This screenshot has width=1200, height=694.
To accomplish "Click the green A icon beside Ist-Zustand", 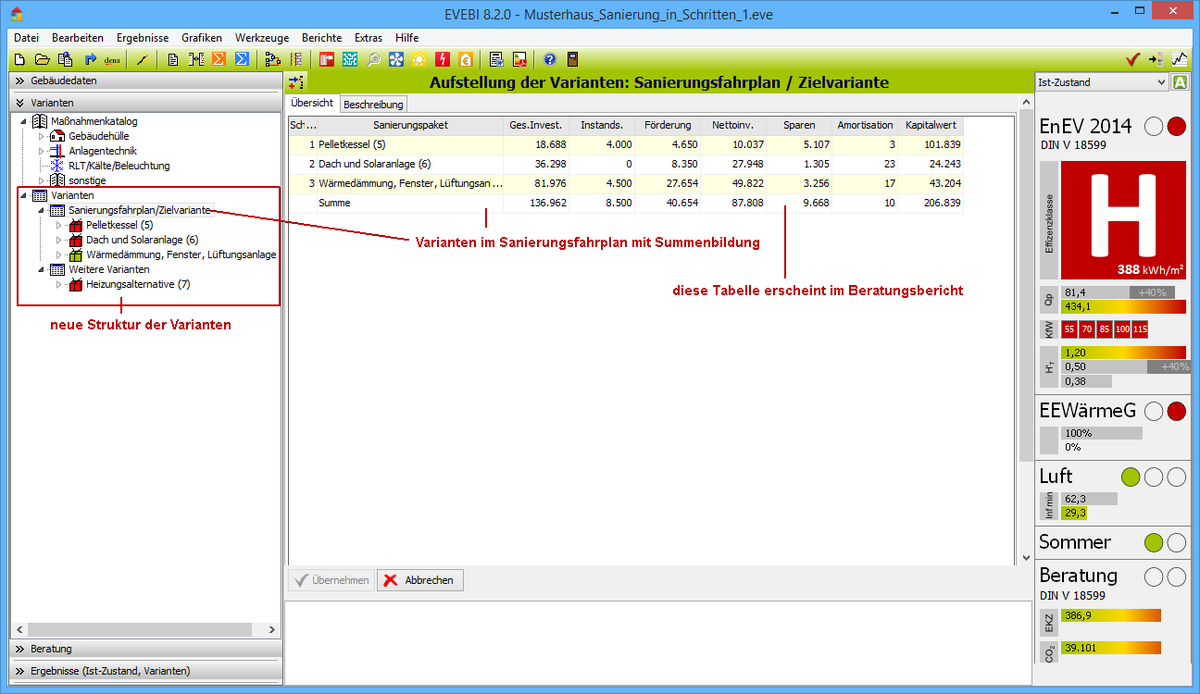I will click(x=1180, y=83).
